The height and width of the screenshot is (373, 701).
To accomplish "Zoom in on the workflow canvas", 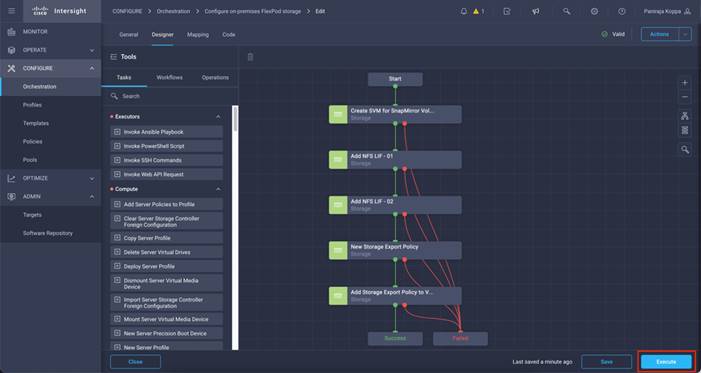I will 684,83.
